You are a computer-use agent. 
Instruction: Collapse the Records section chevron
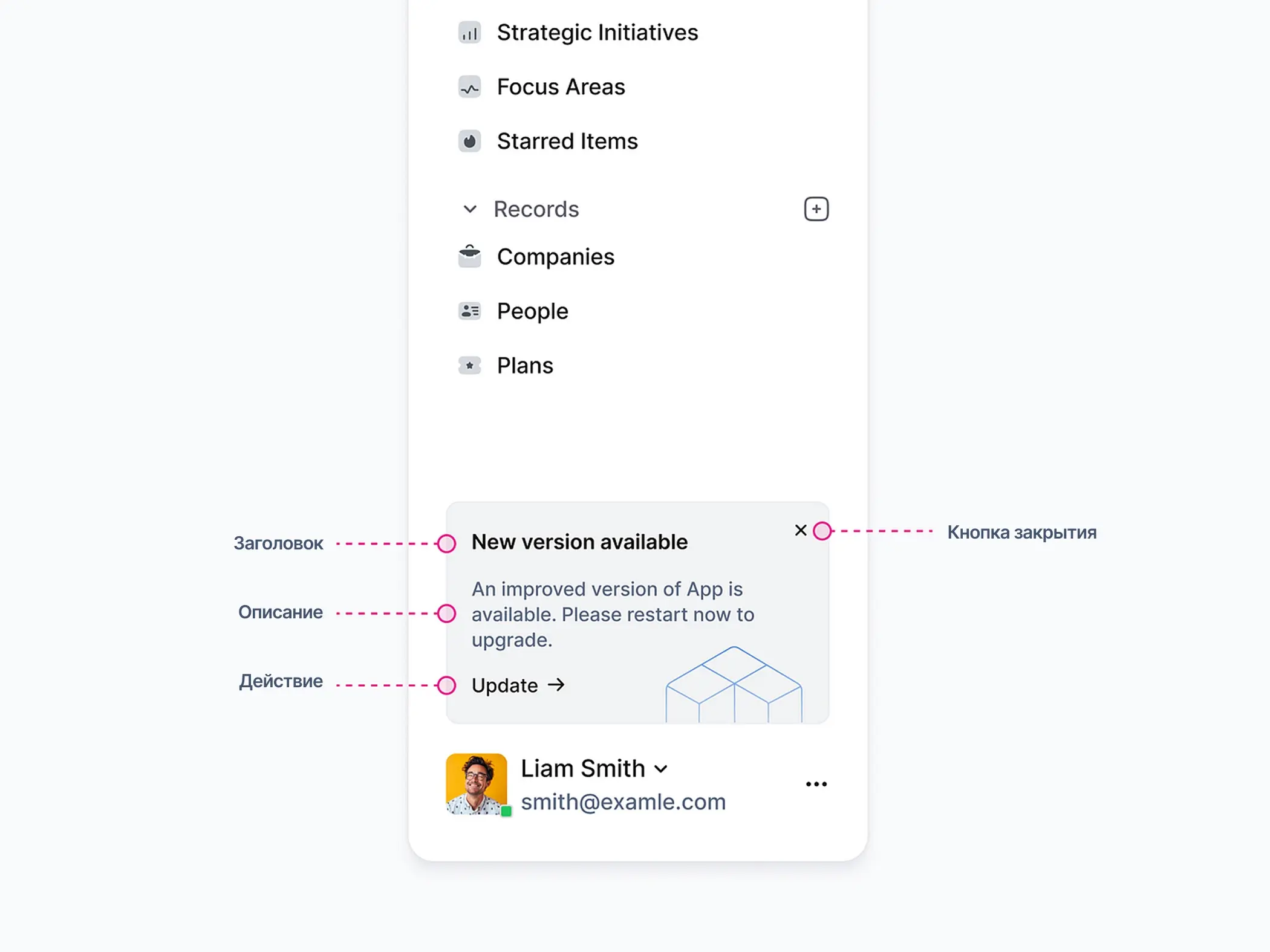point(470,209)
